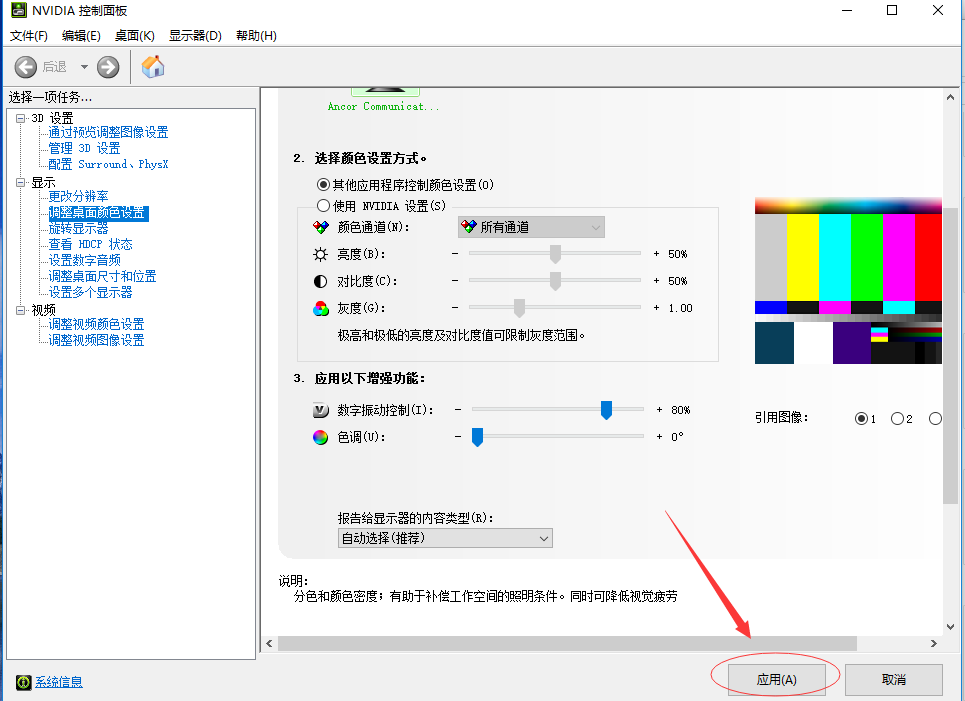Image resolution: width=965 pixels, height=701 pixels.
Task: Click the Forward arrow icon in toolbar
Action: click(108, 66)
